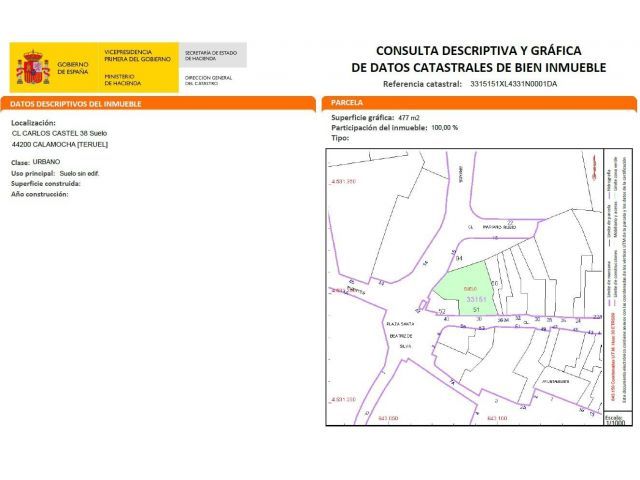Viewport: 640px width, 480px height.
Task: Click 'SECRETARÍA DE ESTADO DE HACIENDA' text
Action: tap(211, 56)
